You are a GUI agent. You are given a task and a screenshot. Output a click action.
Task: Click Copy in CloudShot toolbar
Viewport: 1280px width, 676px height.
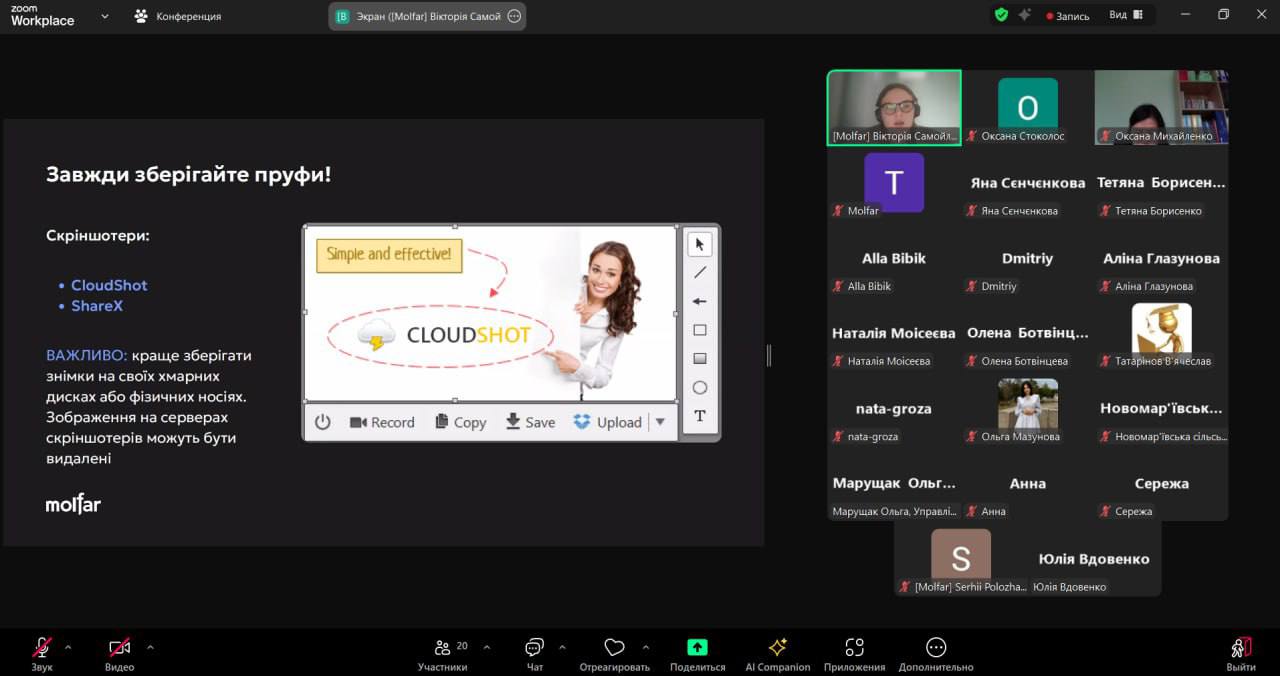pyautogui.click(x=460, y=422)
